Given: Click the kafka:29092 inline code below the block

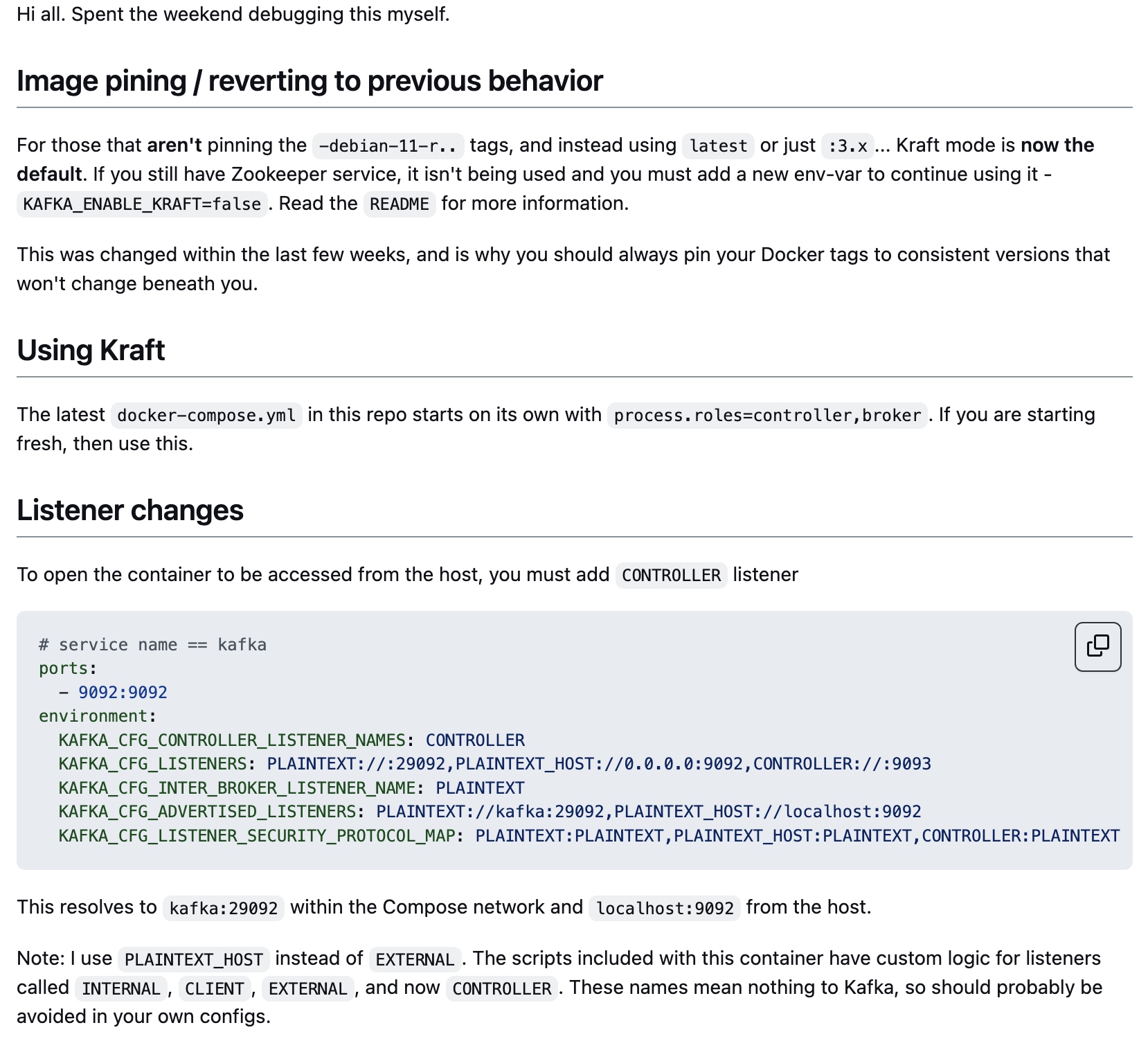Looking at the screenshot, I should tap(223, 908).
